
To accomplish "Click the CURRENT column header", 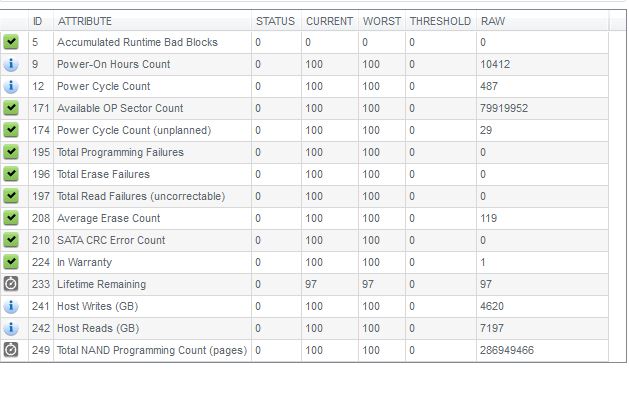I will click(x=330, y=21).
